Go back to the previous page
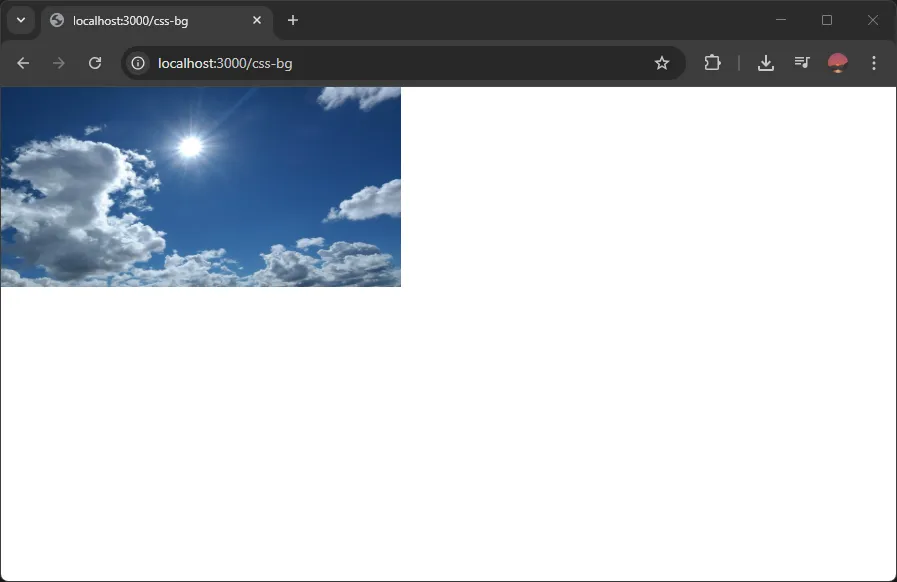This screenshot has width=897, height=582. (x=23, y=63)
